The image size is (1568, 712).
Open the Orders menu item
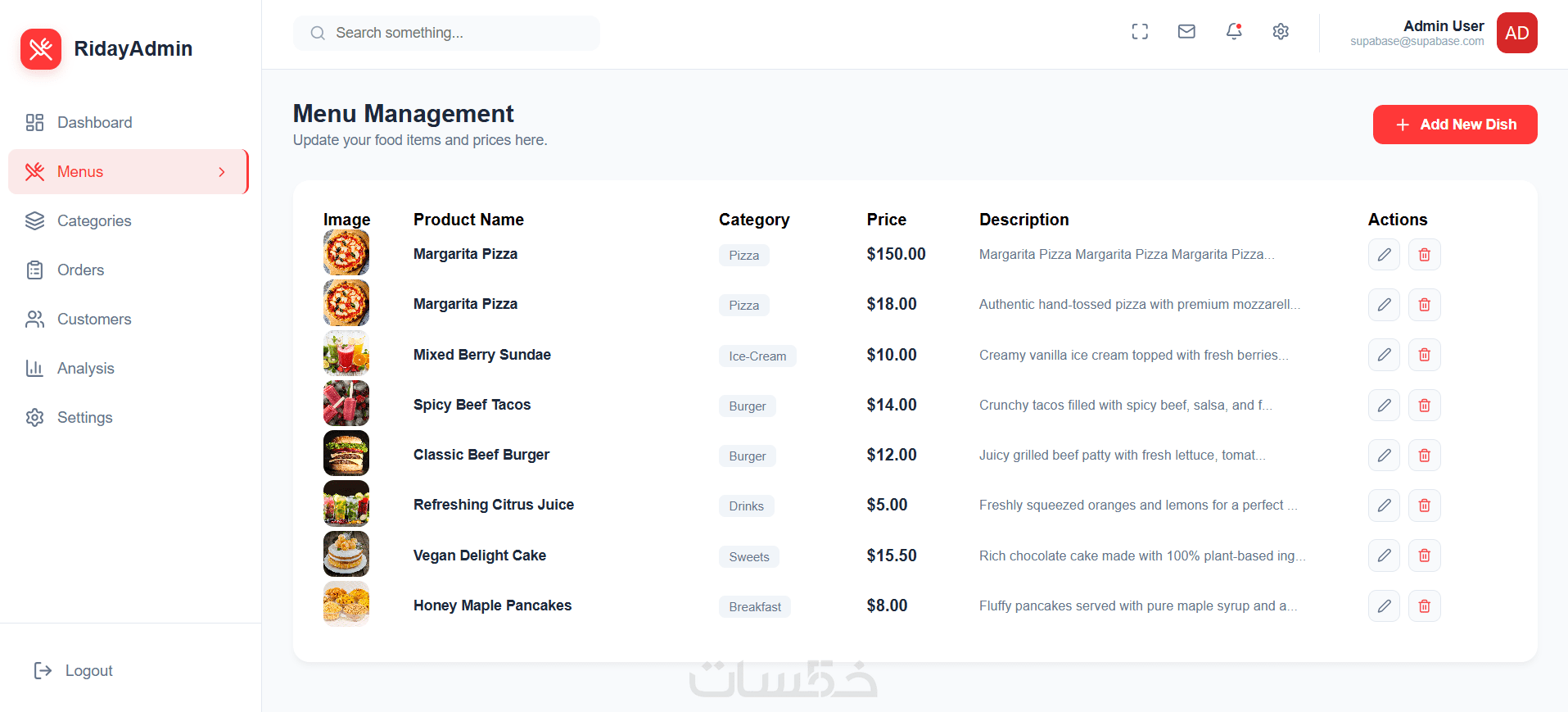[80, 270]
